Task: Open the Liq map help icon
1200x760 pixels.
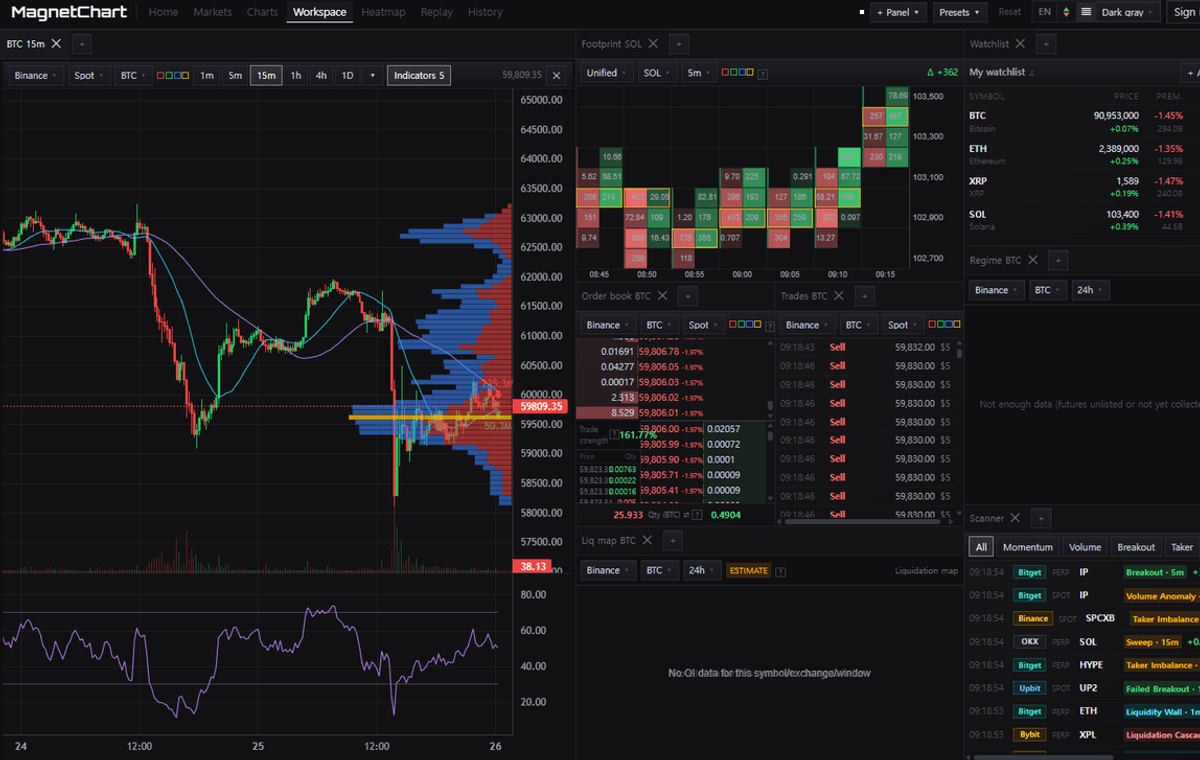Action: point(781,571)
